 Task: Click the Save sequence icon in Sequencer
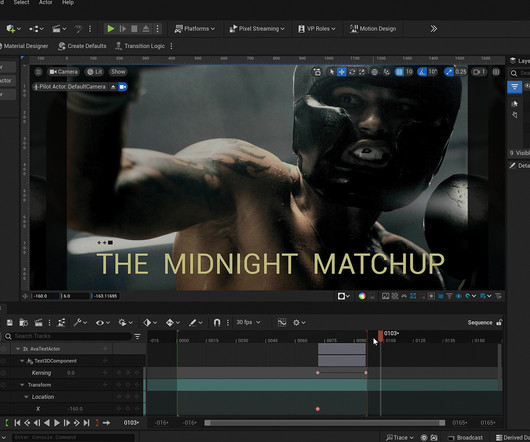[9, 323]
